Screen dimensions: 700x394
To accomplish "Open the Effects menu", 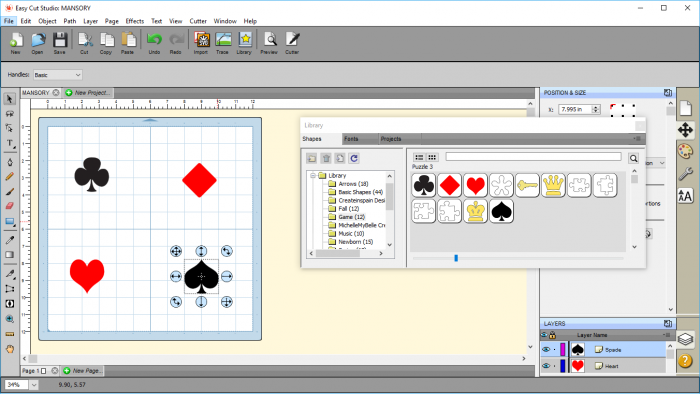I will [x=135, y=21].
